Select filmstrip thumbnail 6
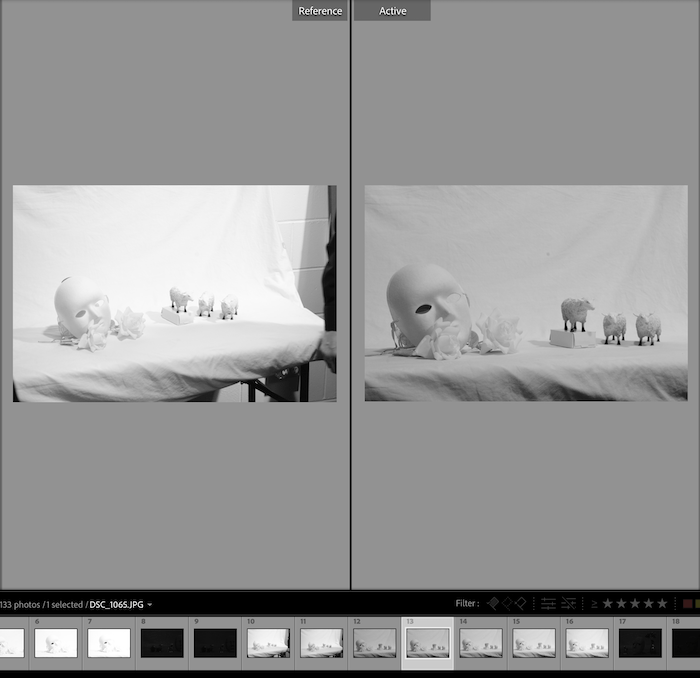The width and height of the screenshot is (700, 678). click(x=56, y=643)
